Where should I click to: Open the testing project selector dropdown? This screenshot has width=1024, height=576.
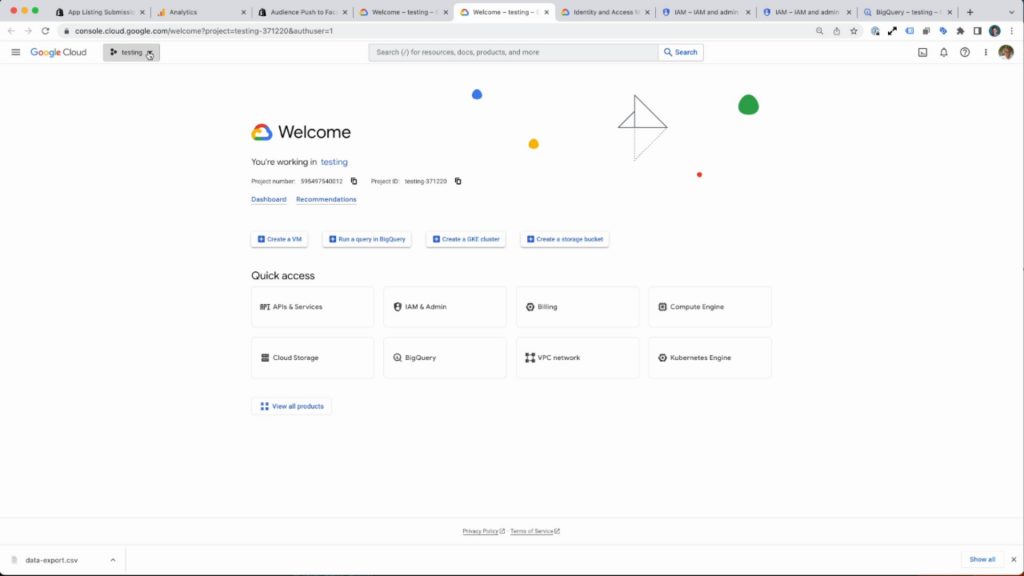click(131, 52)
